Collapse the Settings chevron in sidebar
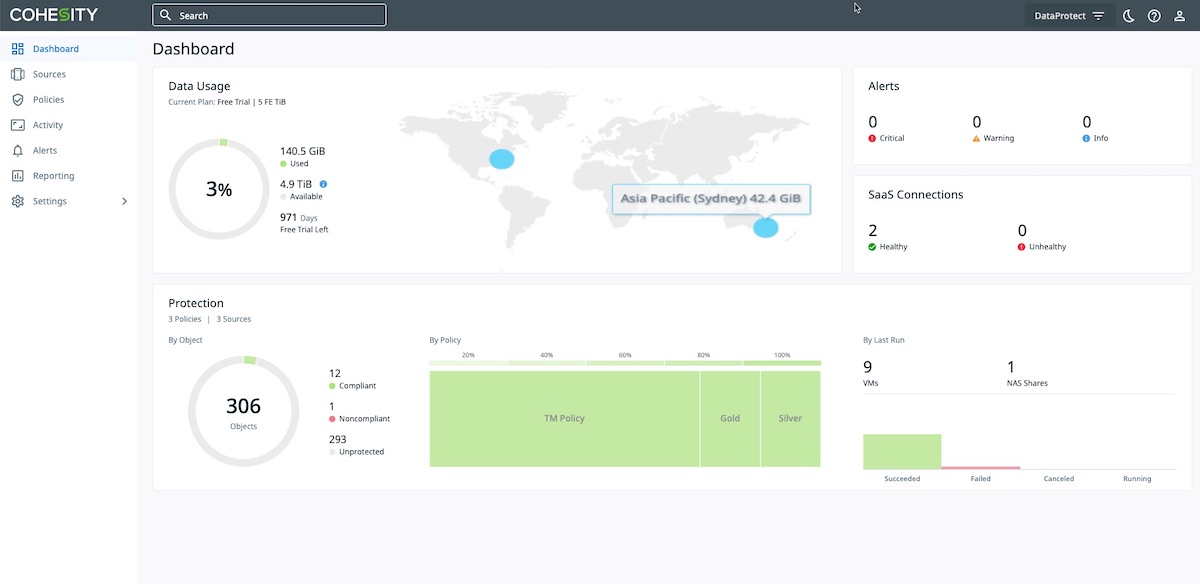Viewport: 1200px width, 584px height. [124, 200]
